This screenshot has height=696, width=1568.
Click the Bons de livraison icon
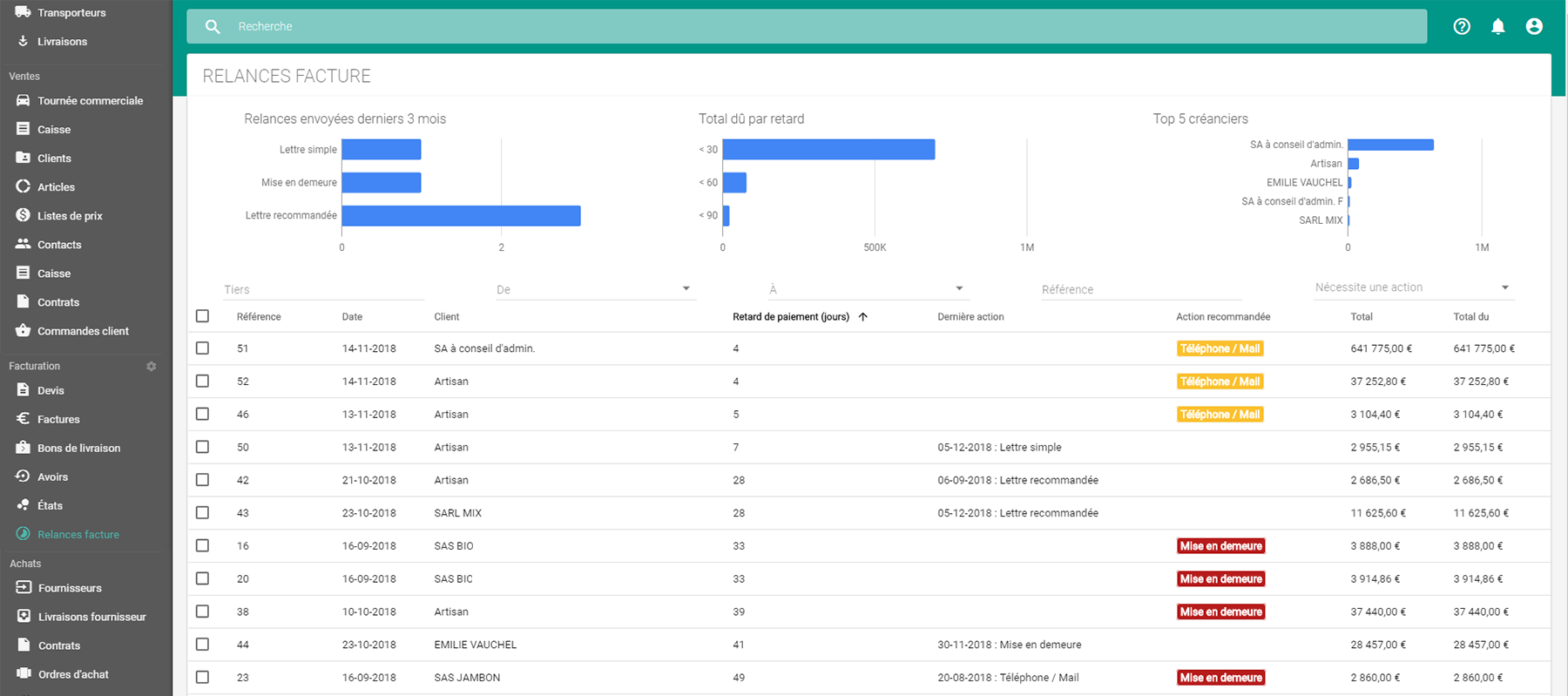coord(23,448)
